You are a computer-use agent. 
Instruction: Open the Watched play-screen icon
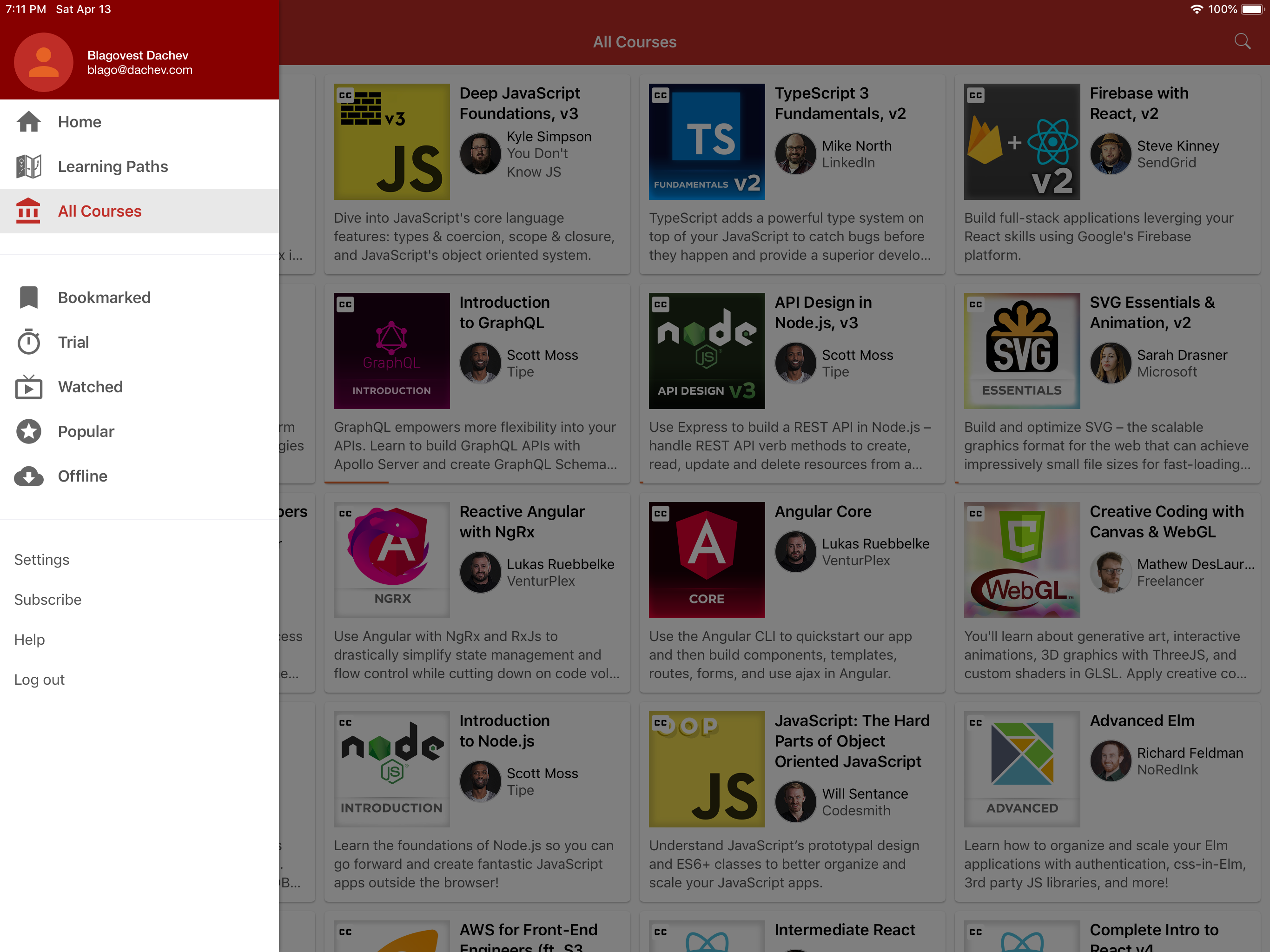28,387
